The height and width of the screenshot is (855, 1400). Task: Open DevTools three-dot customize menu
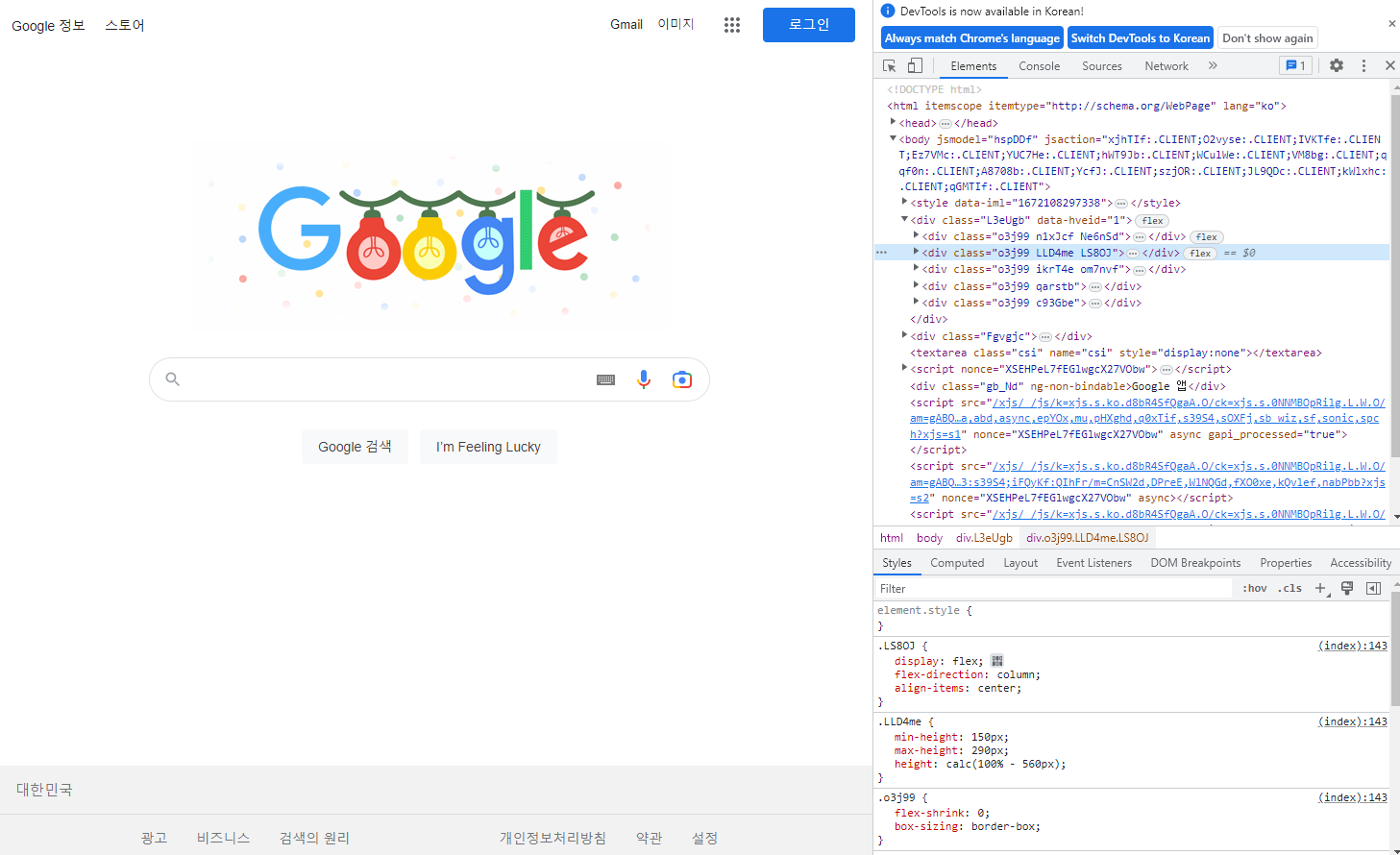(1363, 65)
